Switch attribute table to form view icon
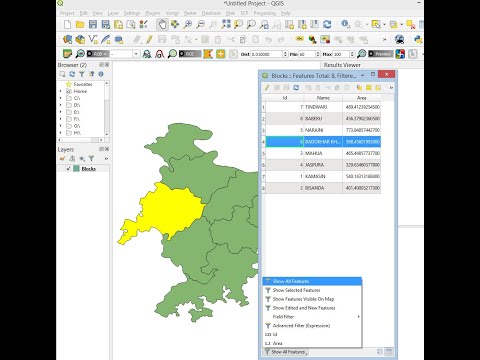 point(380,351)
